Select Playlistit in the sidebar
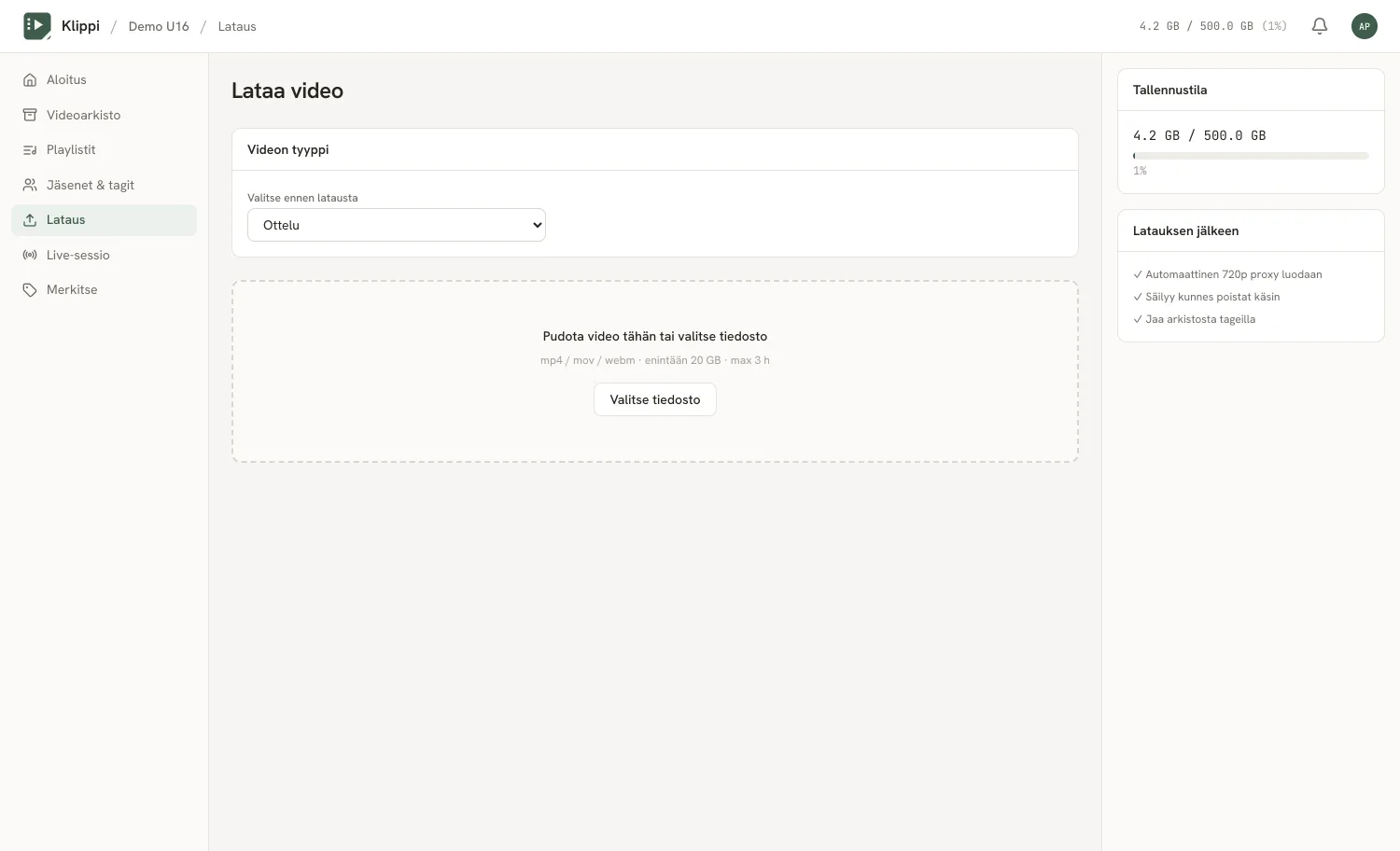 pyautogui.click(x=104, y=150)
